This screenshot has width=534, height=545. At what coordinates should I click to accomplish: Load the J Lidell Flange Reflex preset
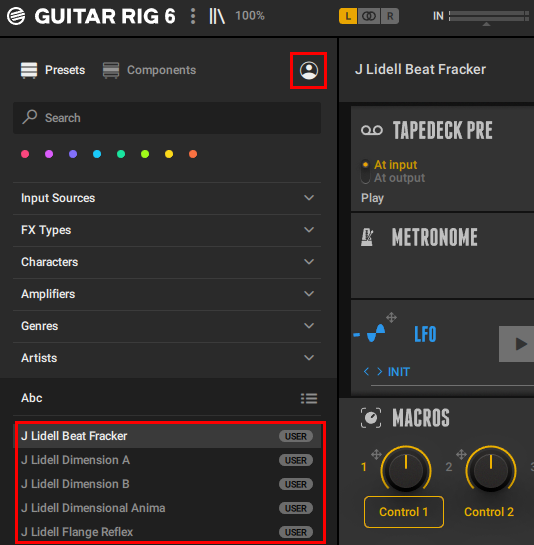pos(167,532)
